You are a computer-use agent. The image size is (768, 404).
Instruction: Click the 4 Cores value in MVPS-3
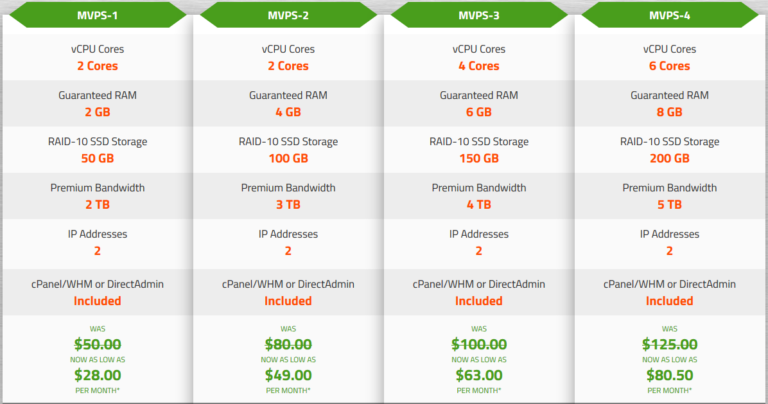click(479, 66)
